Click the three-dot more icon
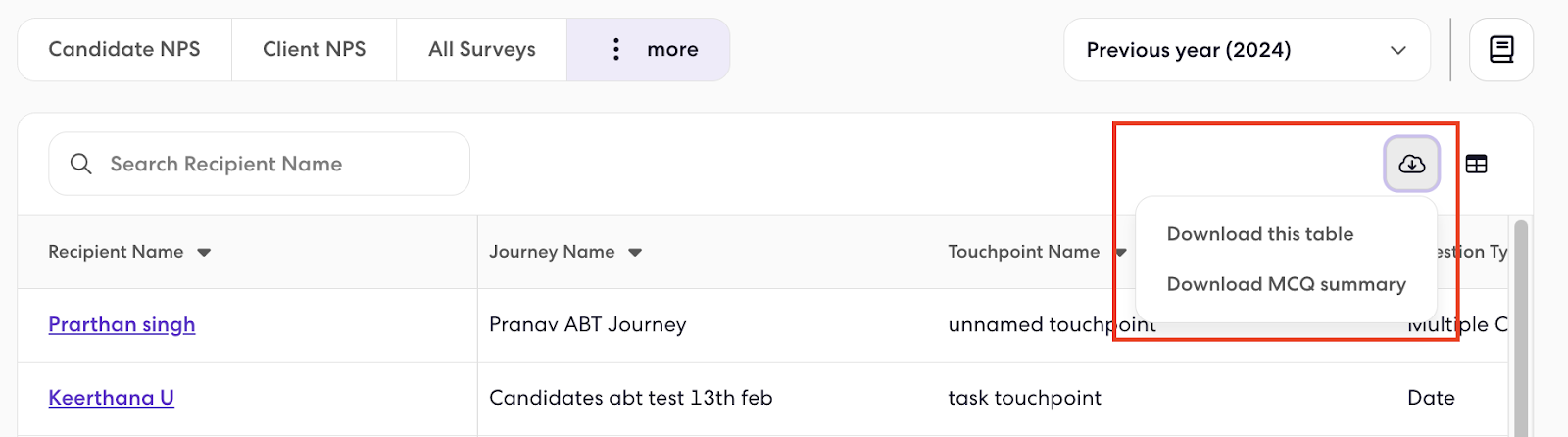The width and height of the screenshot is (1568, 437). pyautogui.click(x=615, y=49)
